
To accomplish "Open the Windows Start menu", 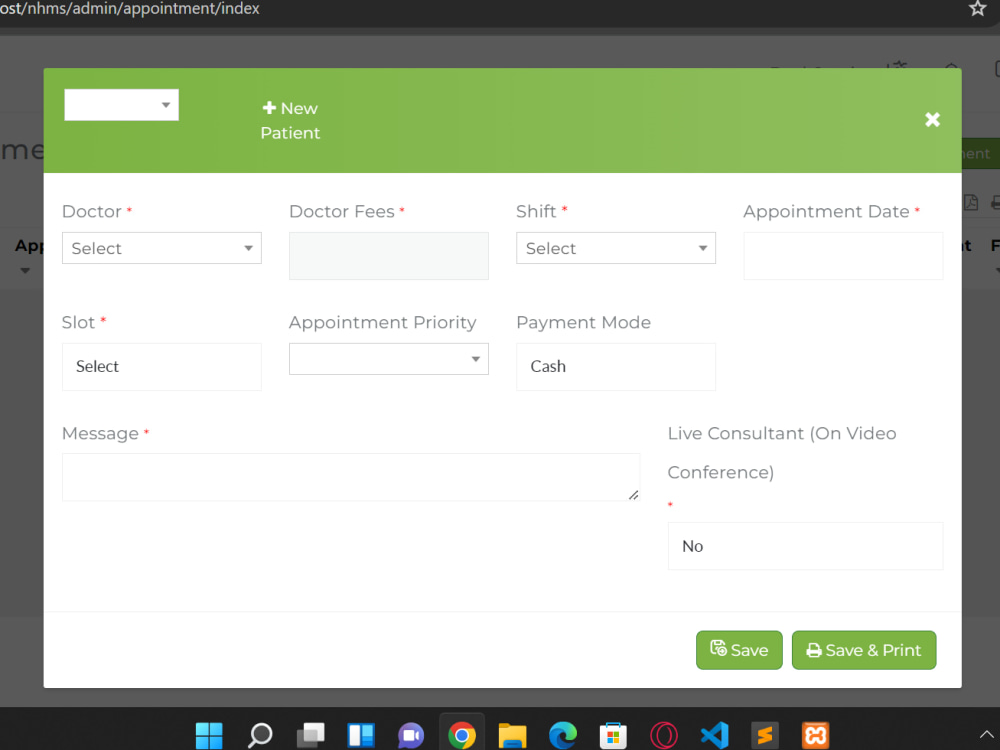I will click(x=209, y=735).
